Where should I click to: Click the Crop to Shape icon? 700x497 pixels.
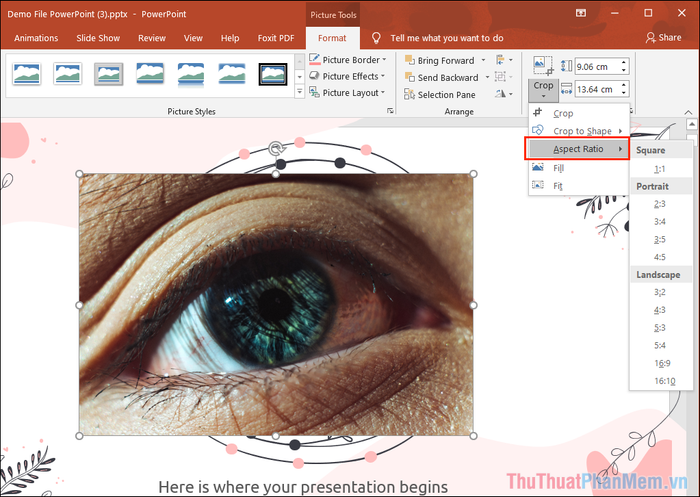538,130
